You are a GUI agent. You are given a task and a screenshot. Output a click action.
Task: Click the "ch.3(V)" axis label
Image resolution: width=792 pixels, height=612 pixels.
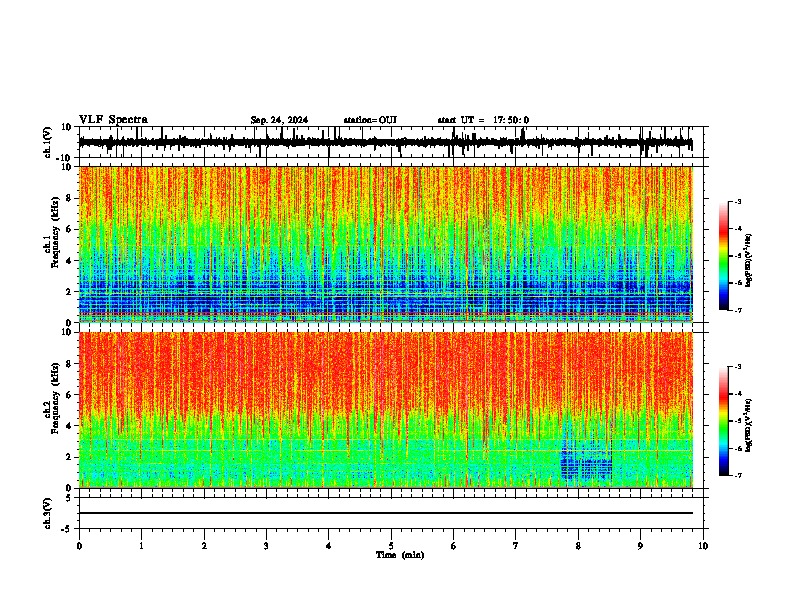pos(48,513)
